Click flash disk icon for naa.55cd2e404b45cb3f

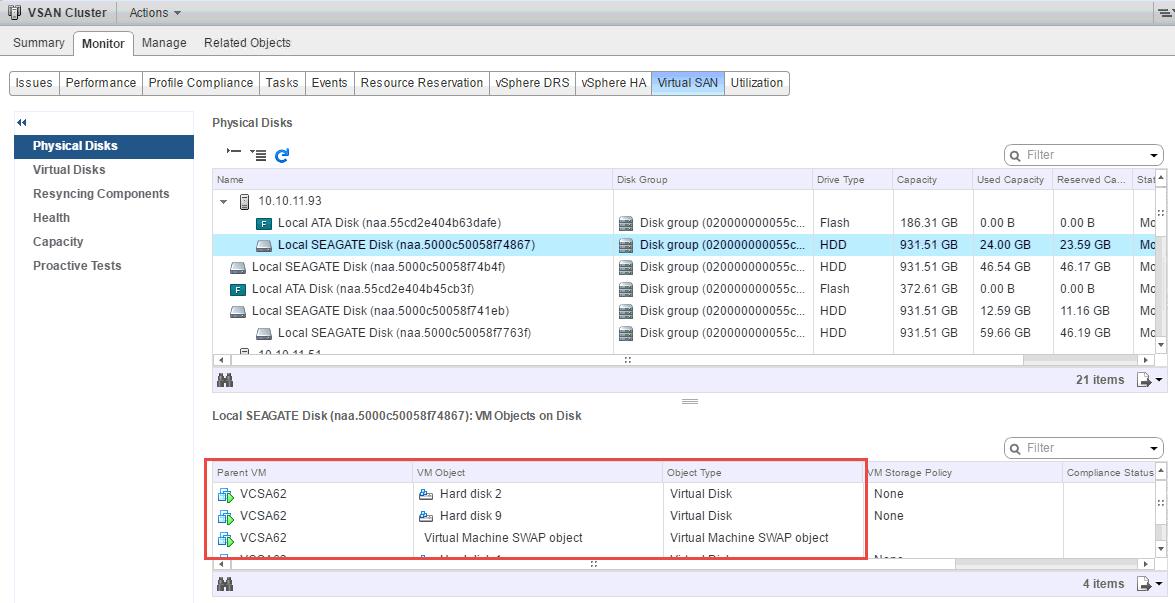238,289
